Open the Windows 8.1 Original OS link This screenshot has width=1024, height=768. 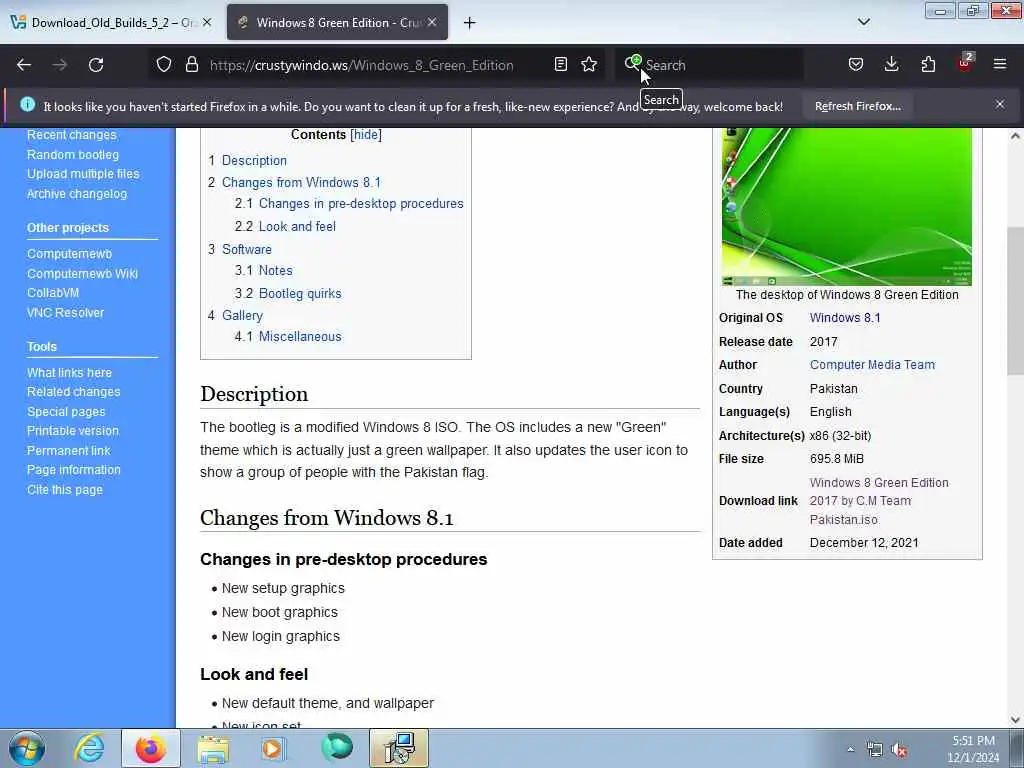pos(845,318)
